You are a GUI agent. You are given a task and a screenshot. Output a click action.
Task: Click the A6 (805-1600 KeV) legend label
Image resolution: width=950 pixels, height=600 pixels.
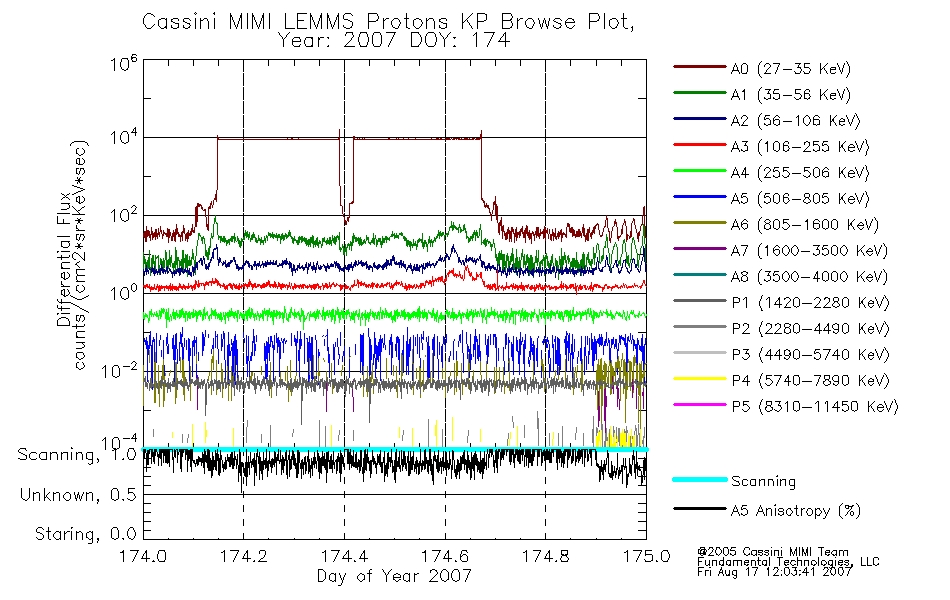(x=805, y=225)
